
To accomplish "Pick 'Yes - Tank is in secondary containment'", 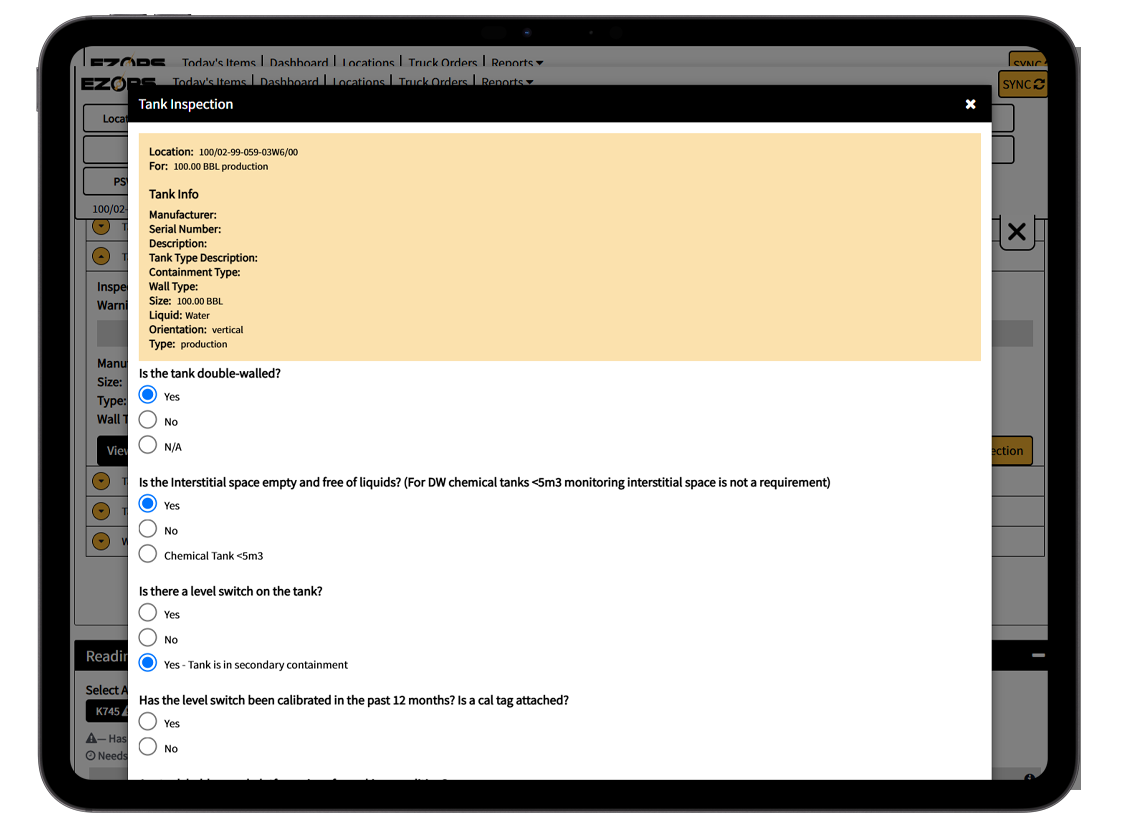I will [148, 663].
